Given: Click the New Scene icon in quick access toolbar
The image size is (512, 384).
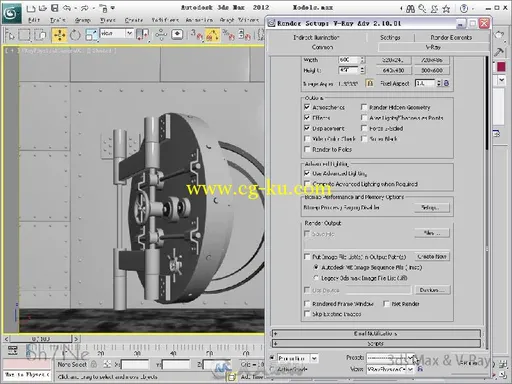Looking at the screenshot, I should pos(31,8).
